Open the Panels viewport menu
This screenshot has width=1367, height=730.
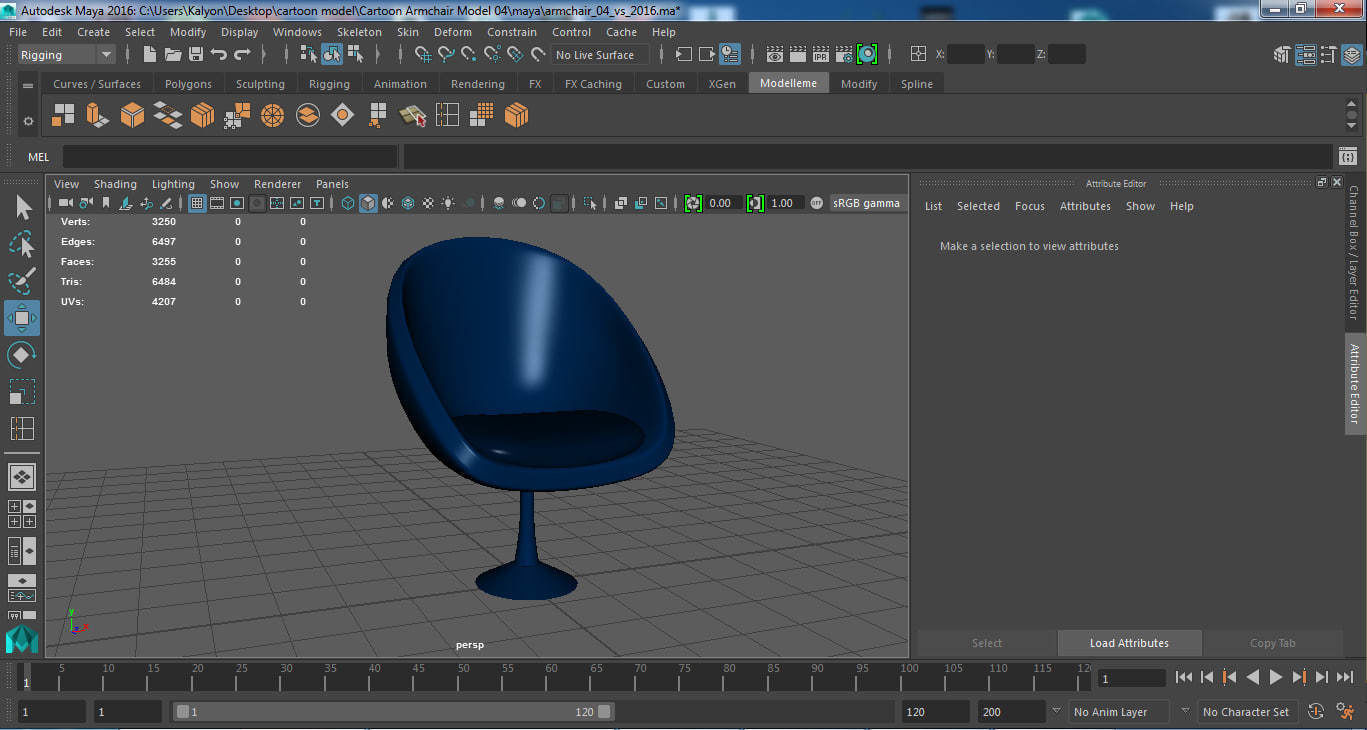[332, 184]
